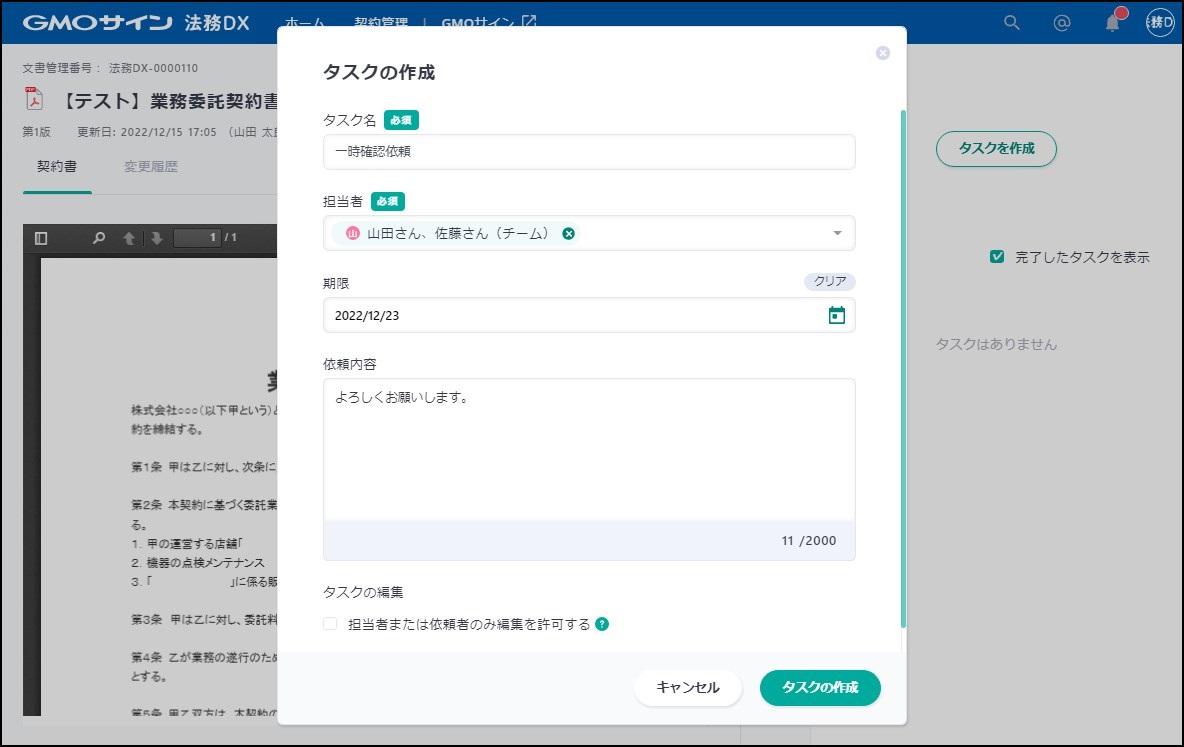Click the クリア button above the deadline
The image size is (1184, 747).
point(829,282)
